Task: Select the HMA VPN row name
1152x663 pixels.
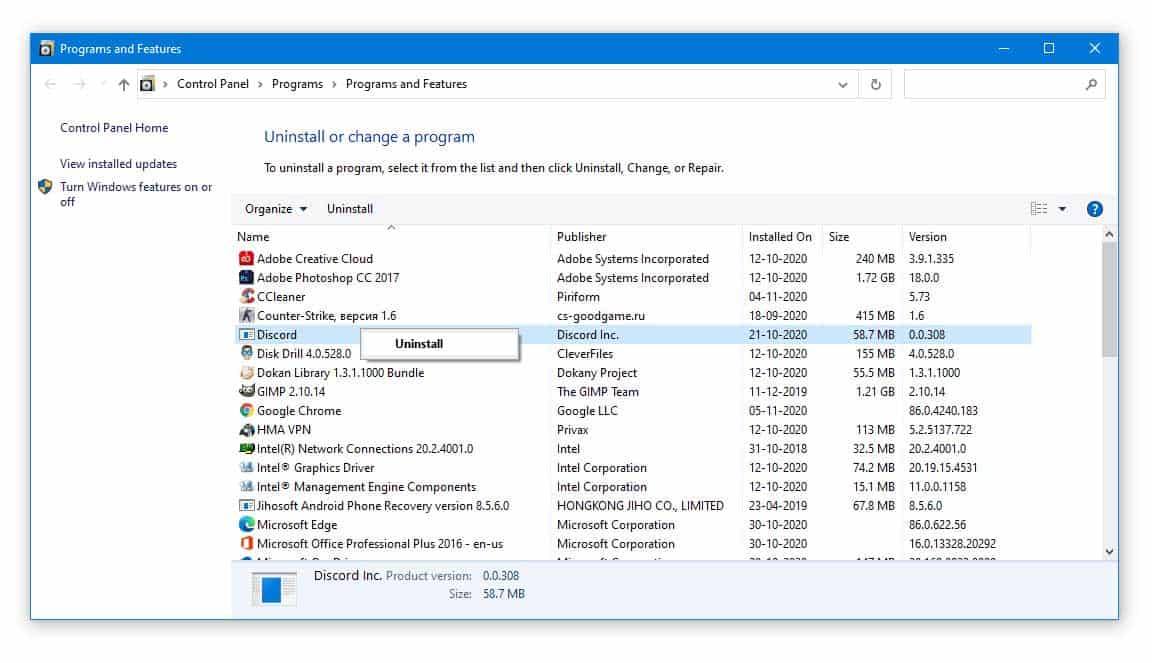Action: [284, 430]
